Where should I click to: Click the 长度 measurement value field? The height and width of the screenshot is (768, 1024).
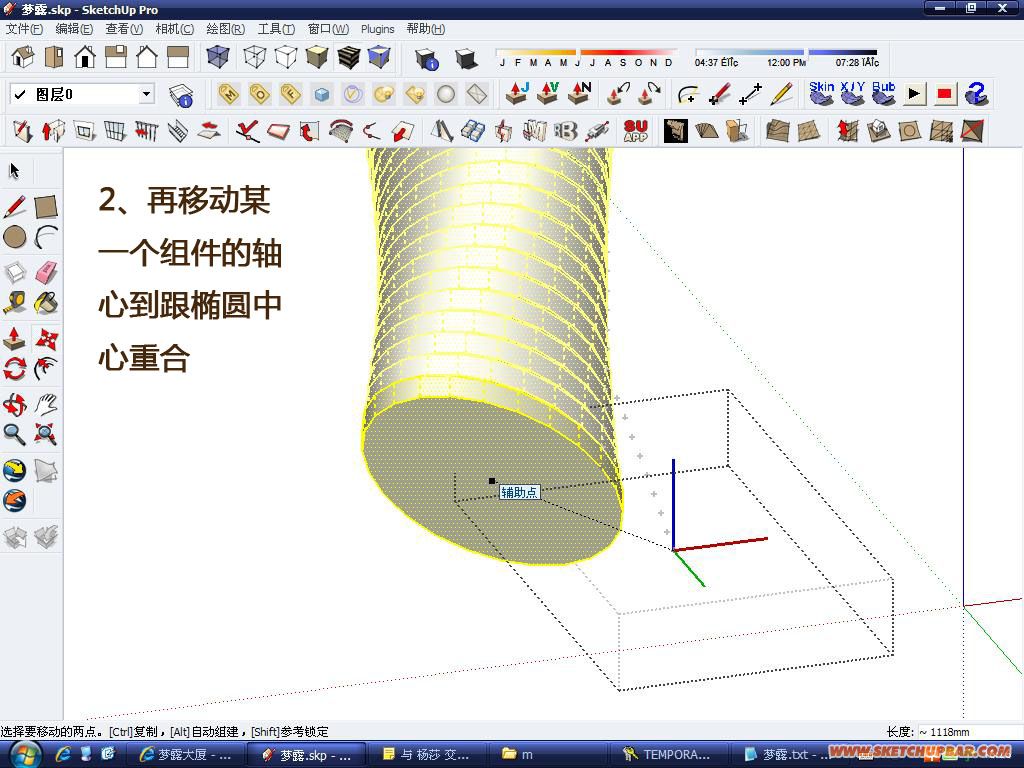(968, 732)
